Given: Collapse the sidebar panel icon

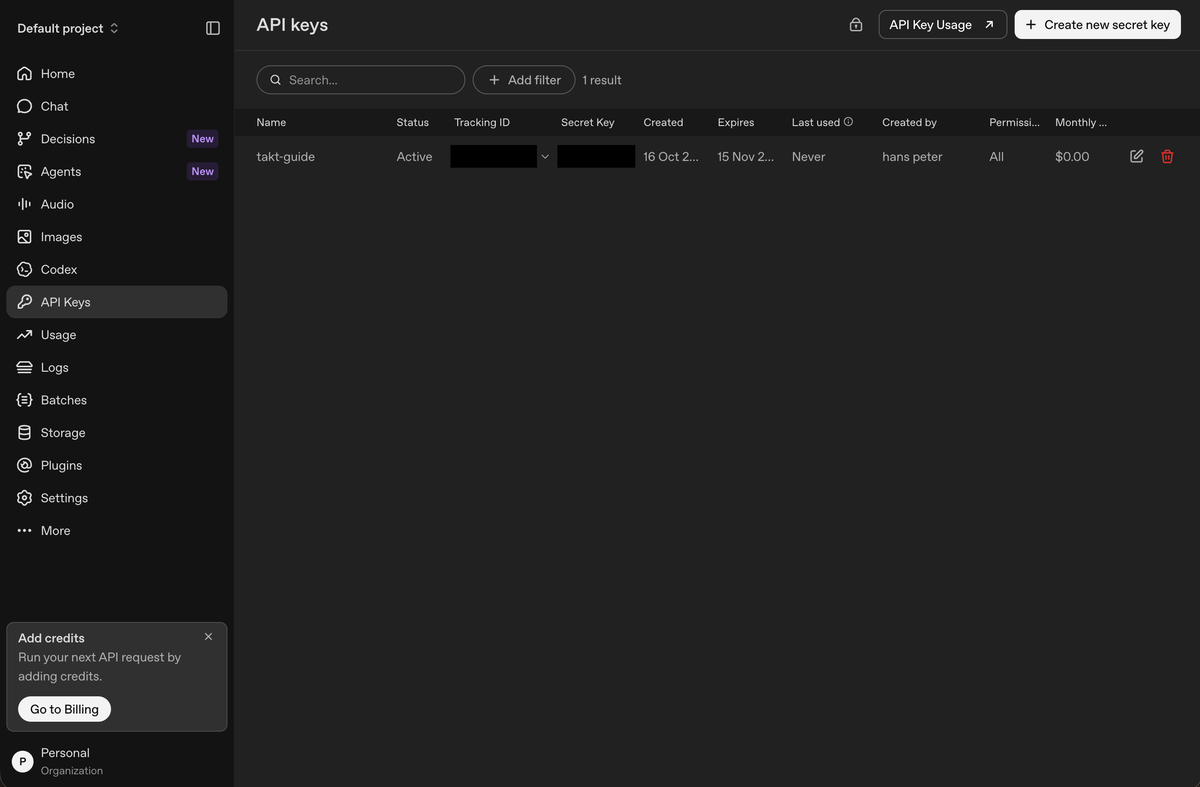Looking at the screenshot, I should click(213, 28).
